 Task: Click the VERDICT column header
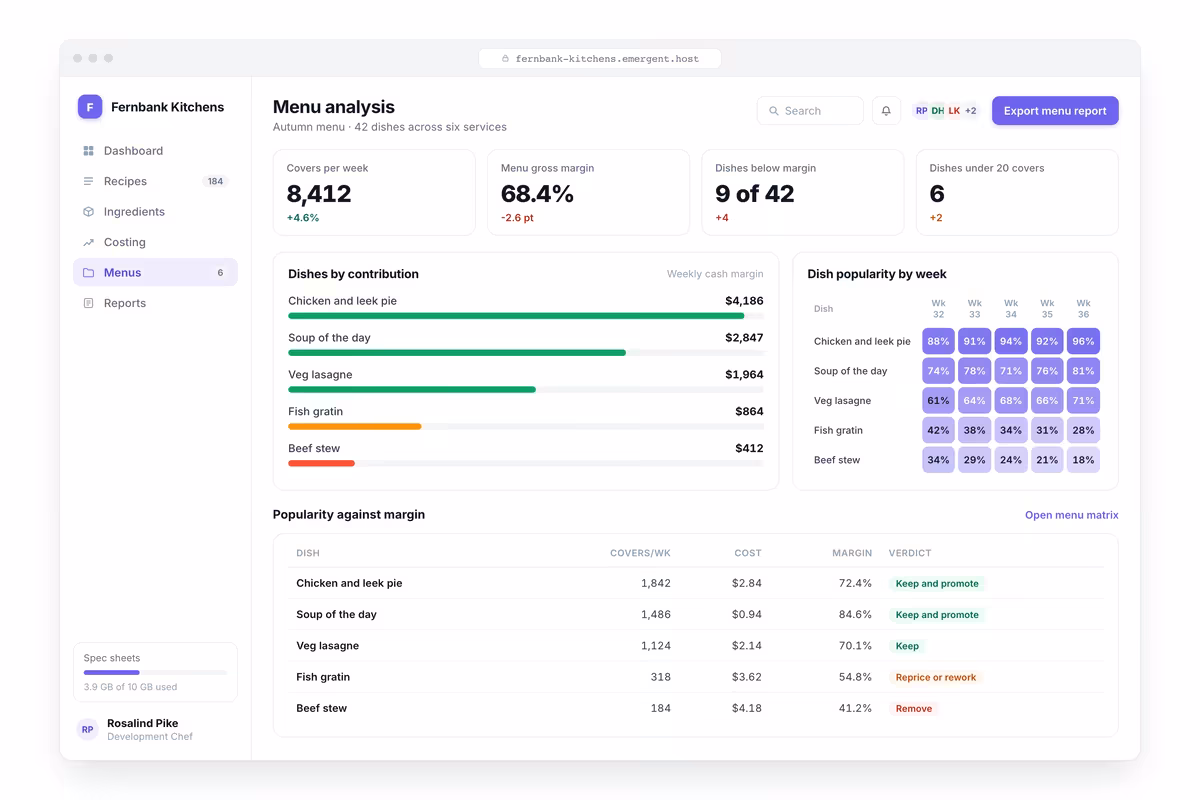(x=910, y=553)
